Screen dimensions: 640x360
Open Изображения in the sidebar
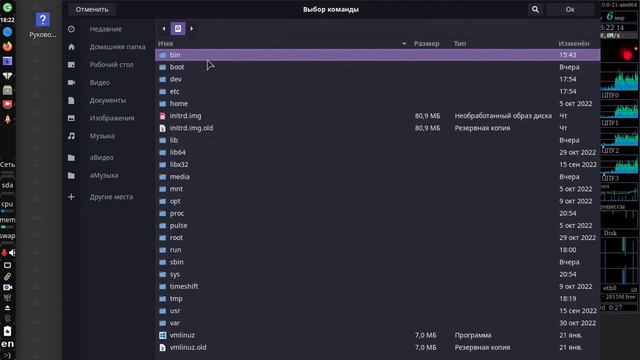[112, 118]
